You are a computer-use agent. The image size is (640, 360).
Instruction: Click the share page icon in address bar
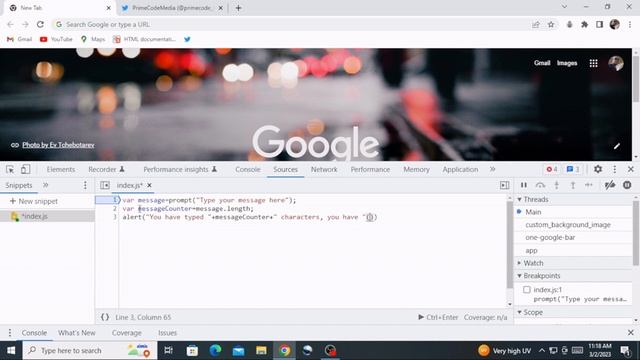pos(536,24)
